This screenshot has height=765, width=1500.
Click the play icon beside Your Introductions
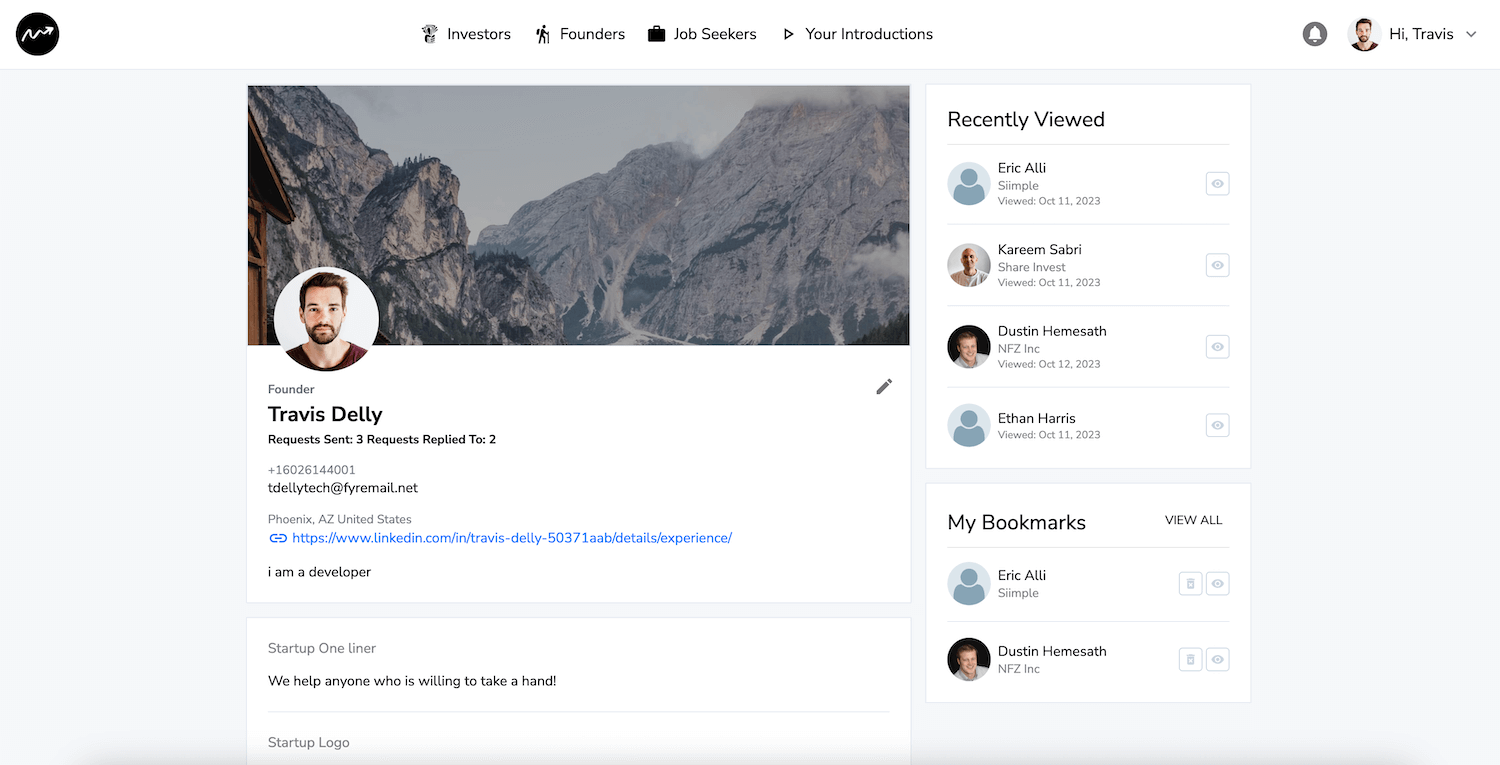pos(788,34)
